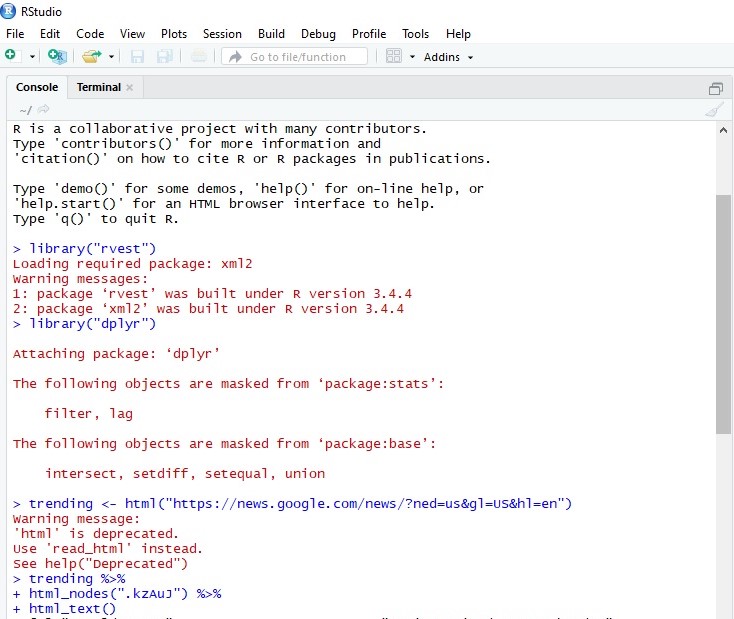Viewport: 734px width, 619px height.
Task: Open the Build menu
Action: (x=271, y=34)
